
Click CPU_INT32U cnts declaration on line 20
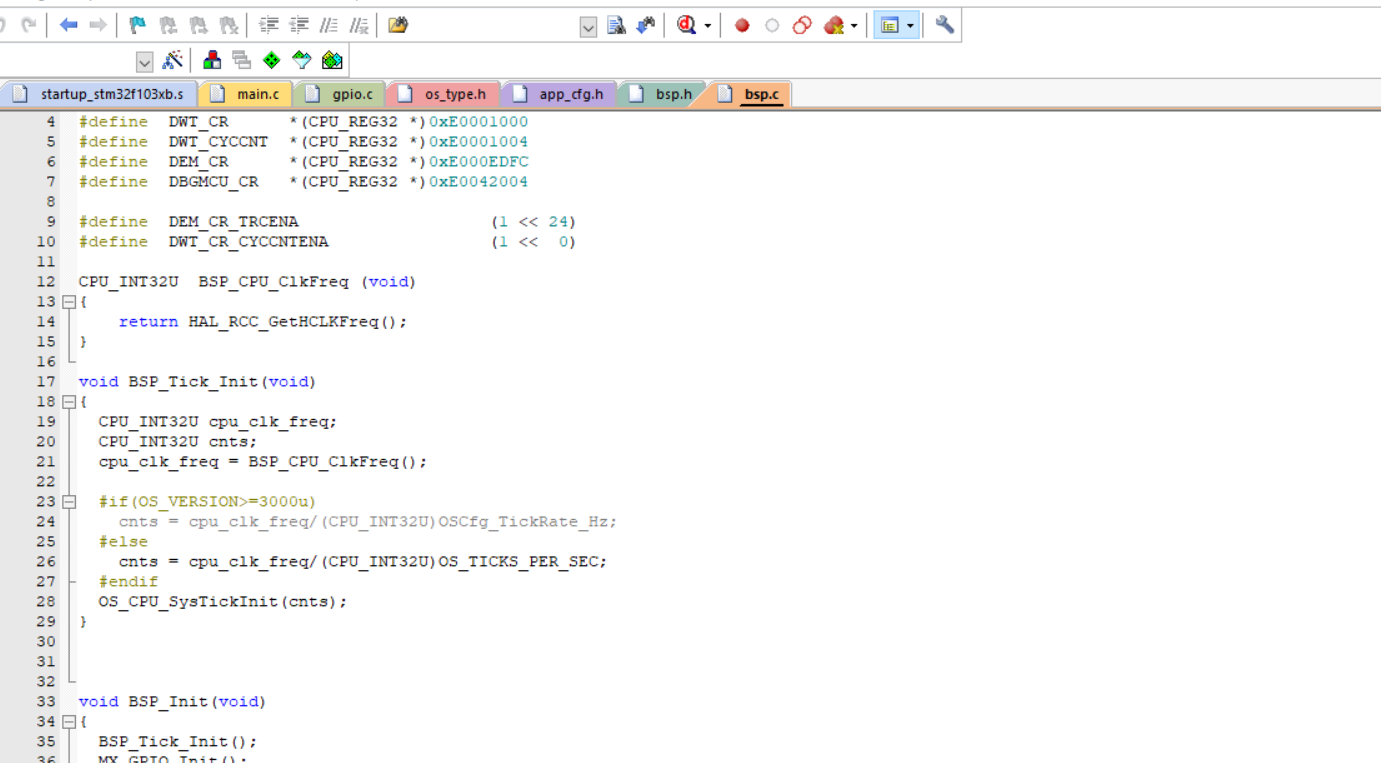click(177, 441)
